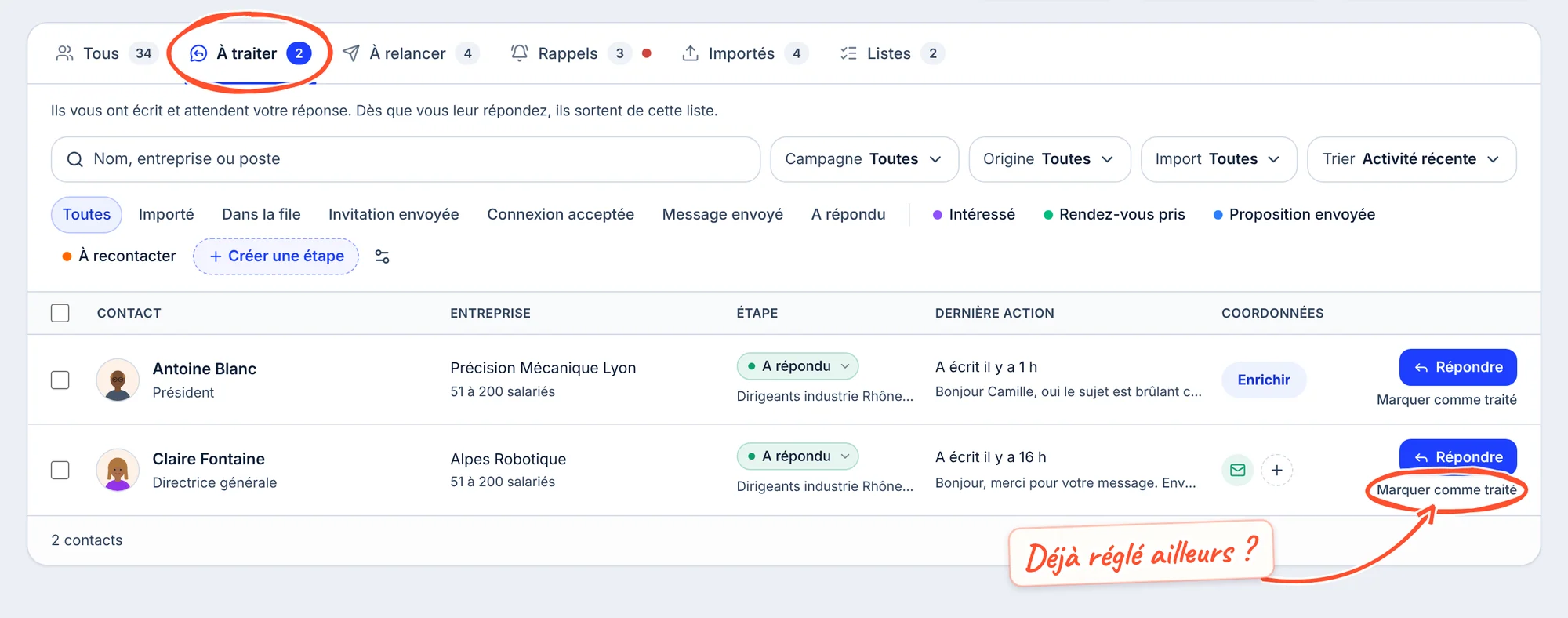Filter by Connexion acceptée stage
The image size is (1568, 618).
[561, 215]
